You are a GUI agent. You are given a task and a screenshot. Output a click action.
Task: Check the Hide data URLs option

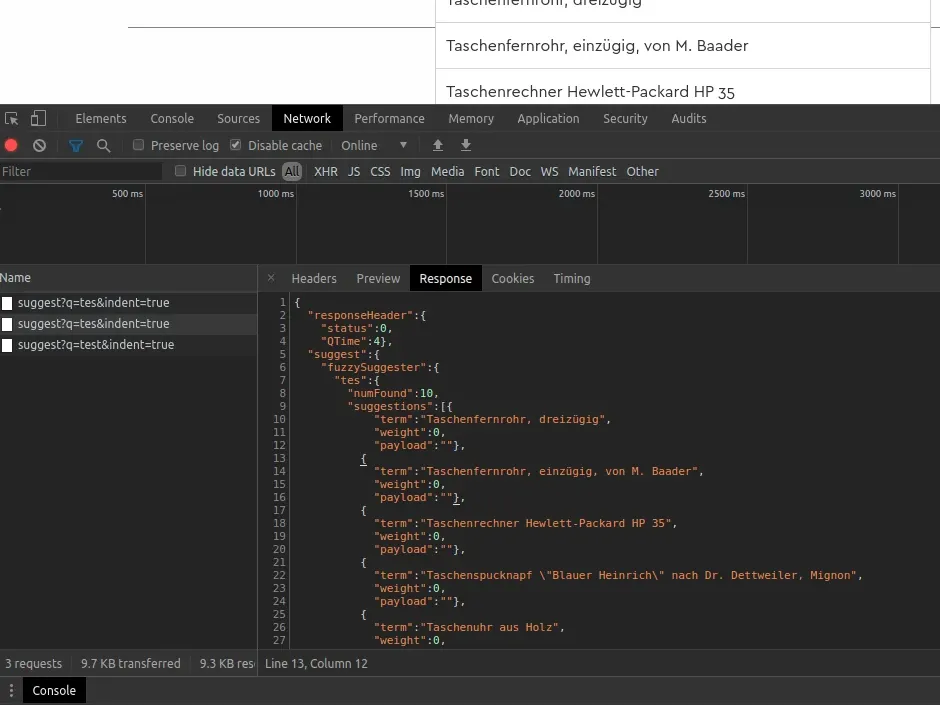pos(180,171)
